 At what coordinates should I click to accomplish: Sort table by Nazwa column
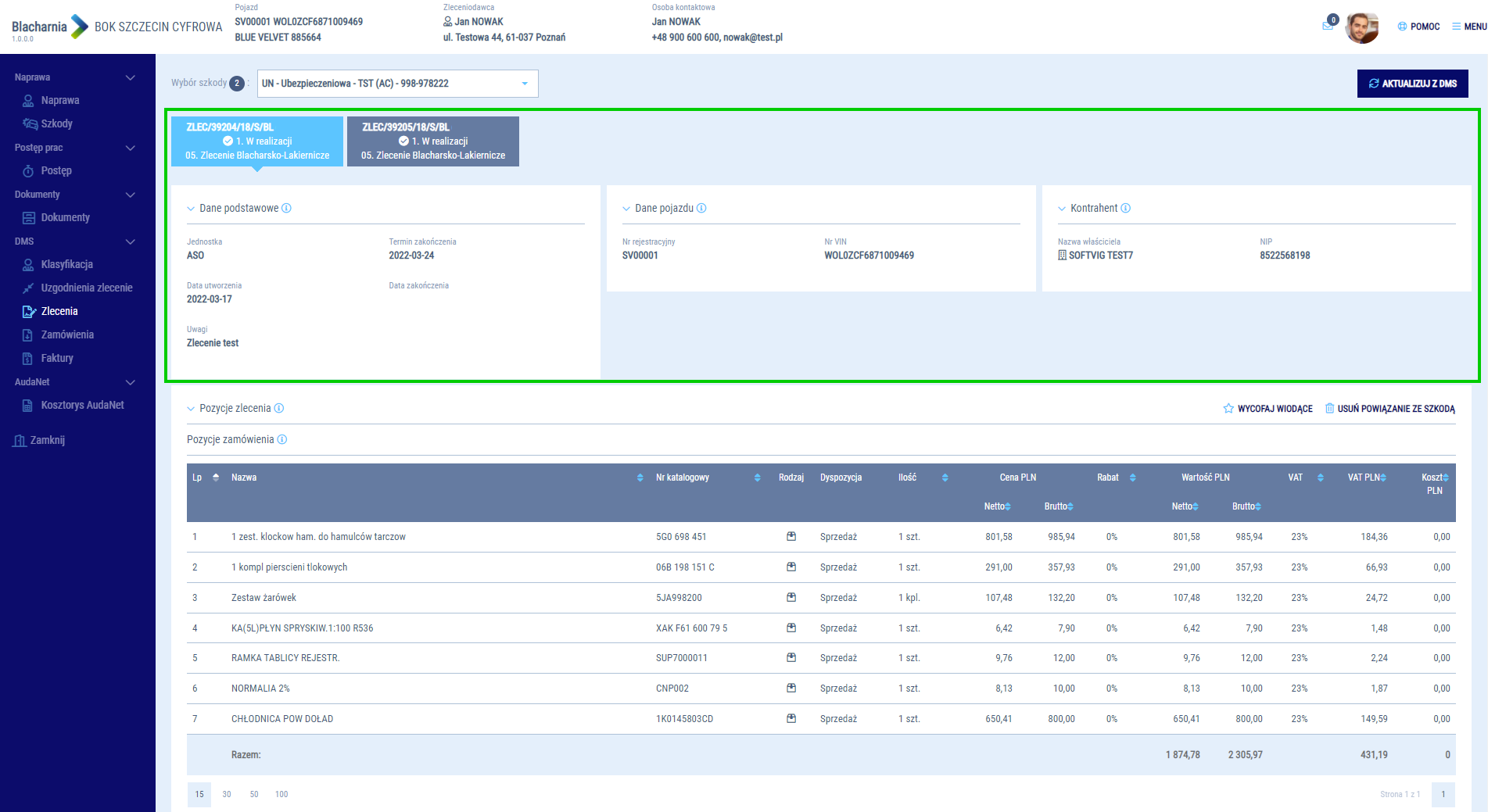640,478
